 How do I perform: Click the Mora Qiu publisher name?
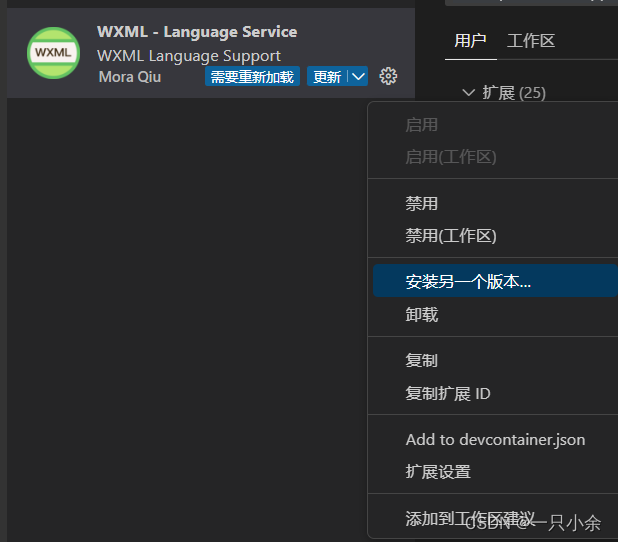click(x=130, y=77)
